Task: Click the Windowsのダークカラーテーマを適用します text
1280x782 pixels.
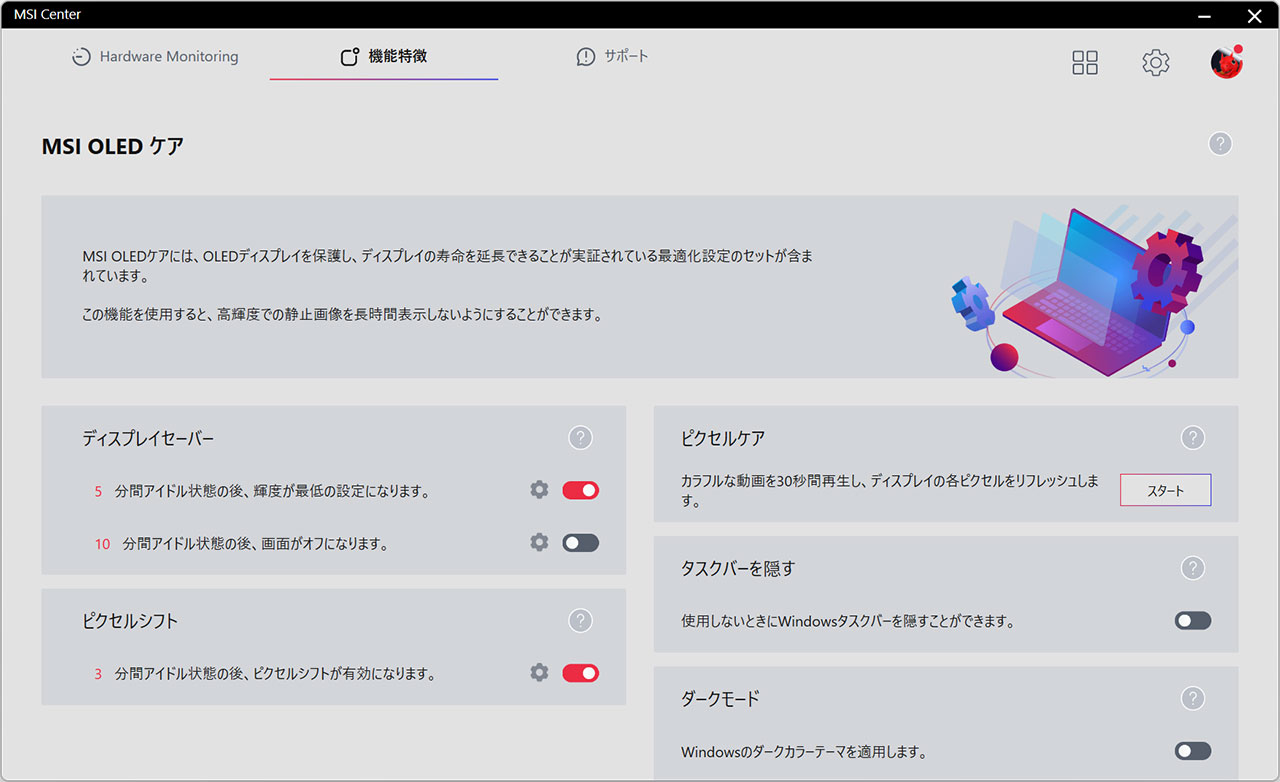Action: (x=804, y=751)
